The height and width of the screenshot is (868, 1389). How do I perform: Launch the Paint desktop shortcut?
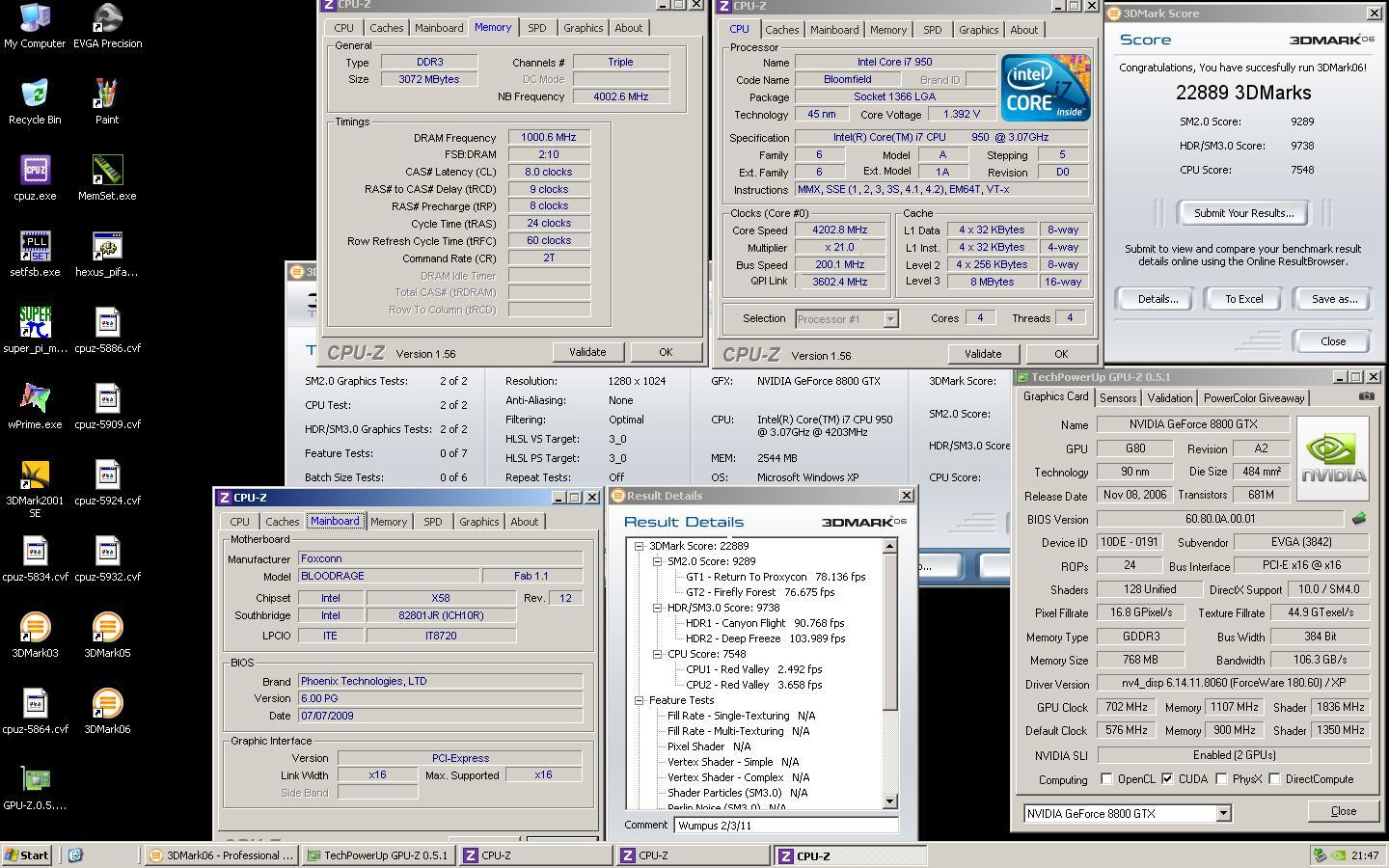pyautogui.click(x=107, y=102)
